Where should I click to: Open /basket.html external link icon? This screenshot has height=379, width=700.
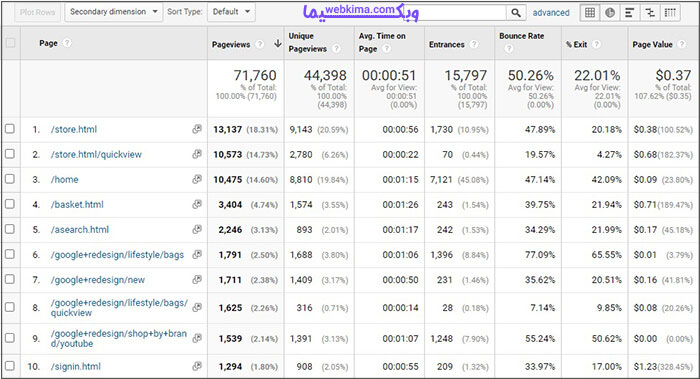197,204
